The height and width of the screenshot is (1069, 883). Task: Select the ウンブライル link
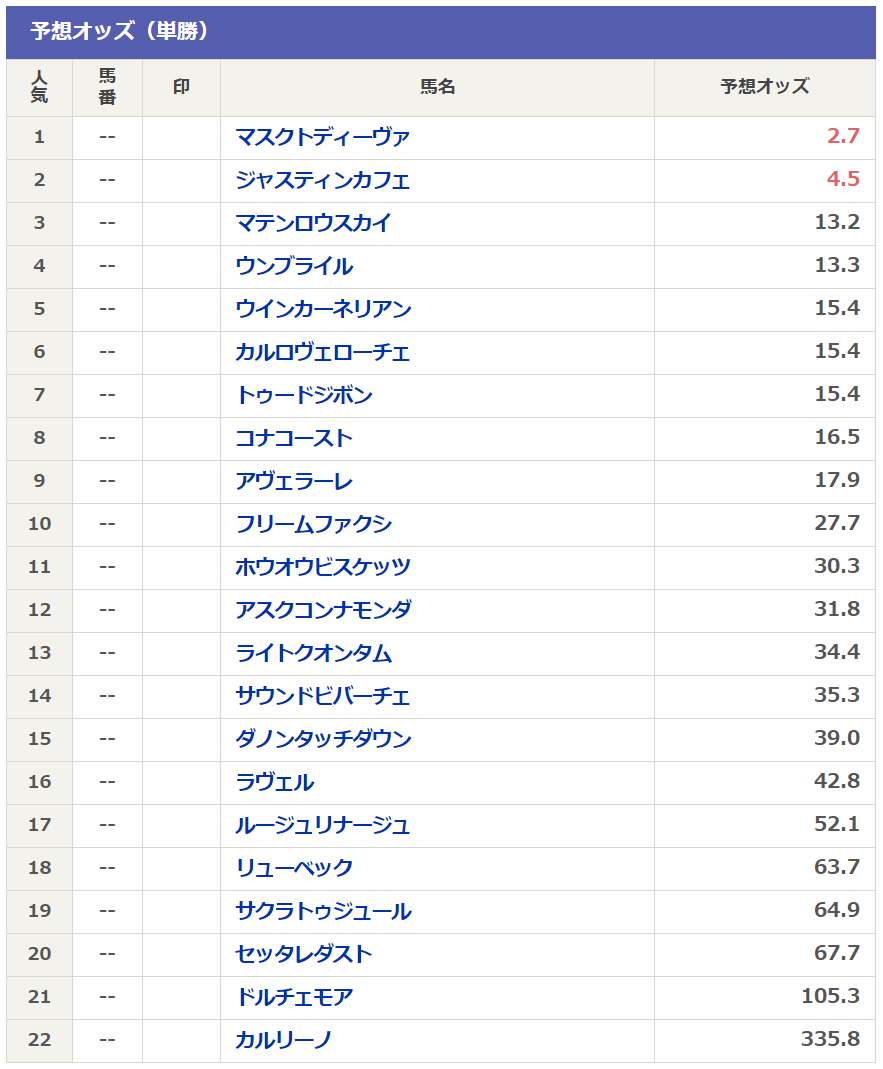[x=294, y=266]
